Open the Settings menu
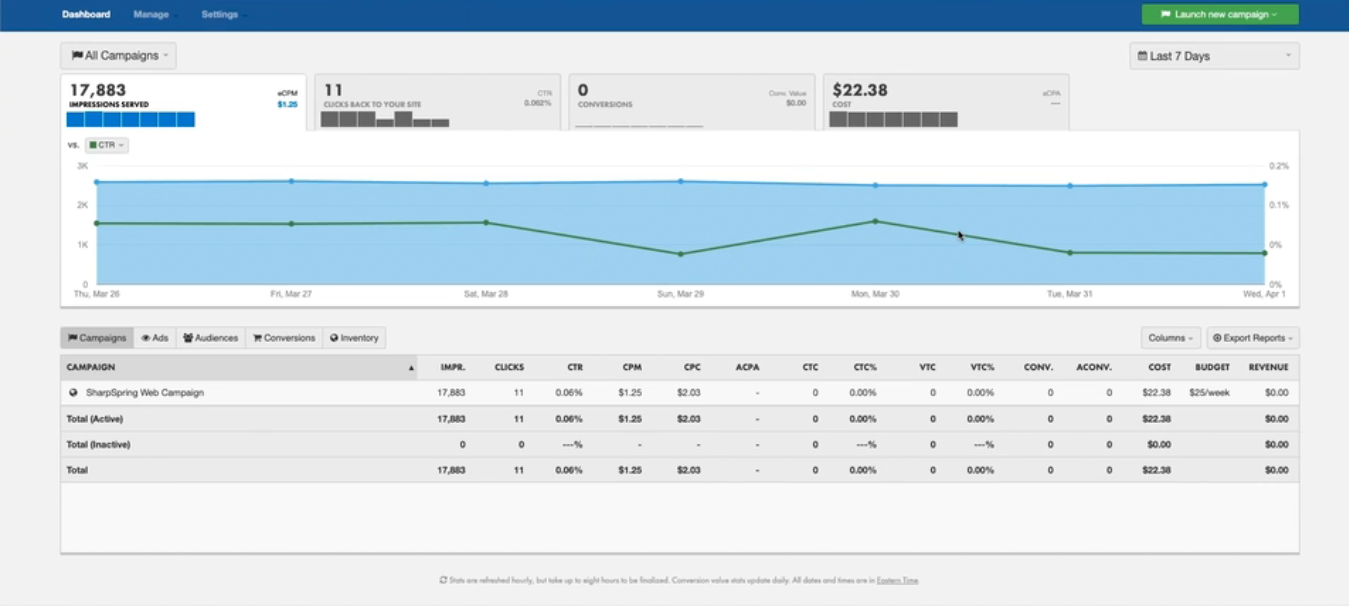This screenshot has width=1349, height=606. [221, 15]
